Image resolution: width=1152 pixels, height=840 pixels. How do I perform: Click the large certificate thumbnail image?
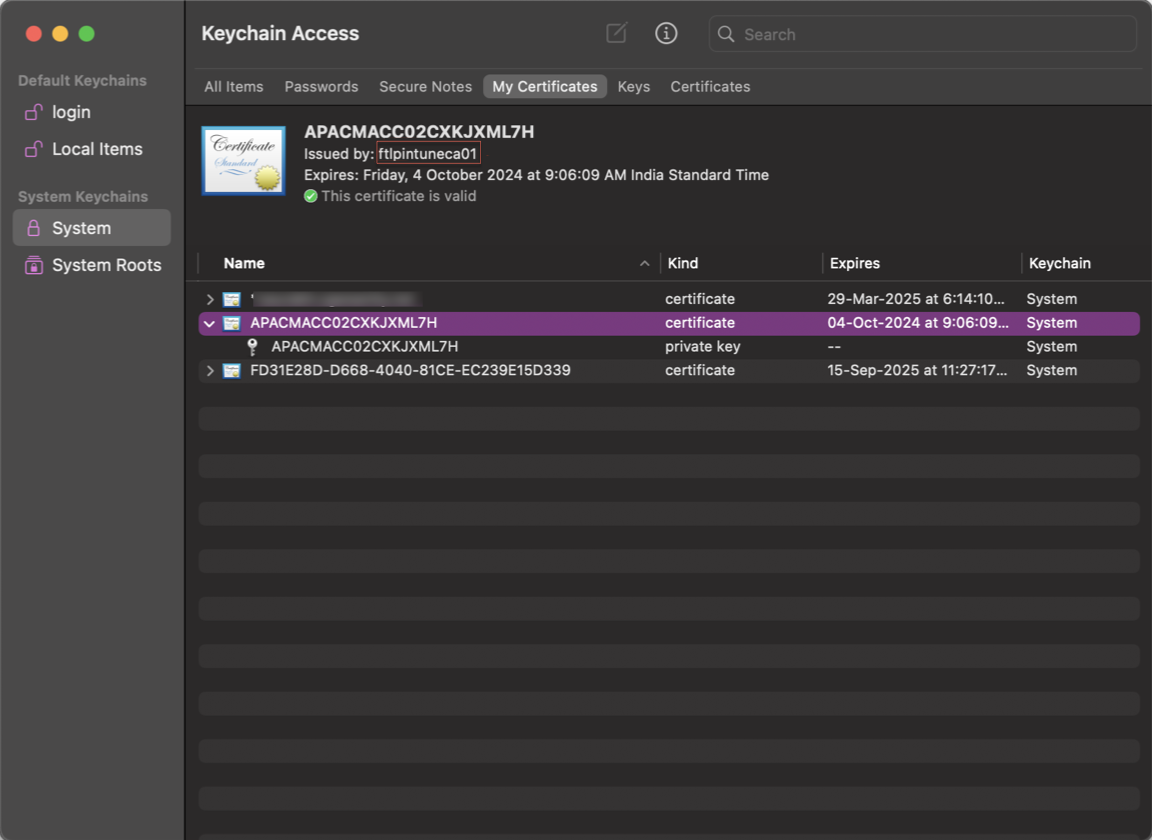coord(243,160)
